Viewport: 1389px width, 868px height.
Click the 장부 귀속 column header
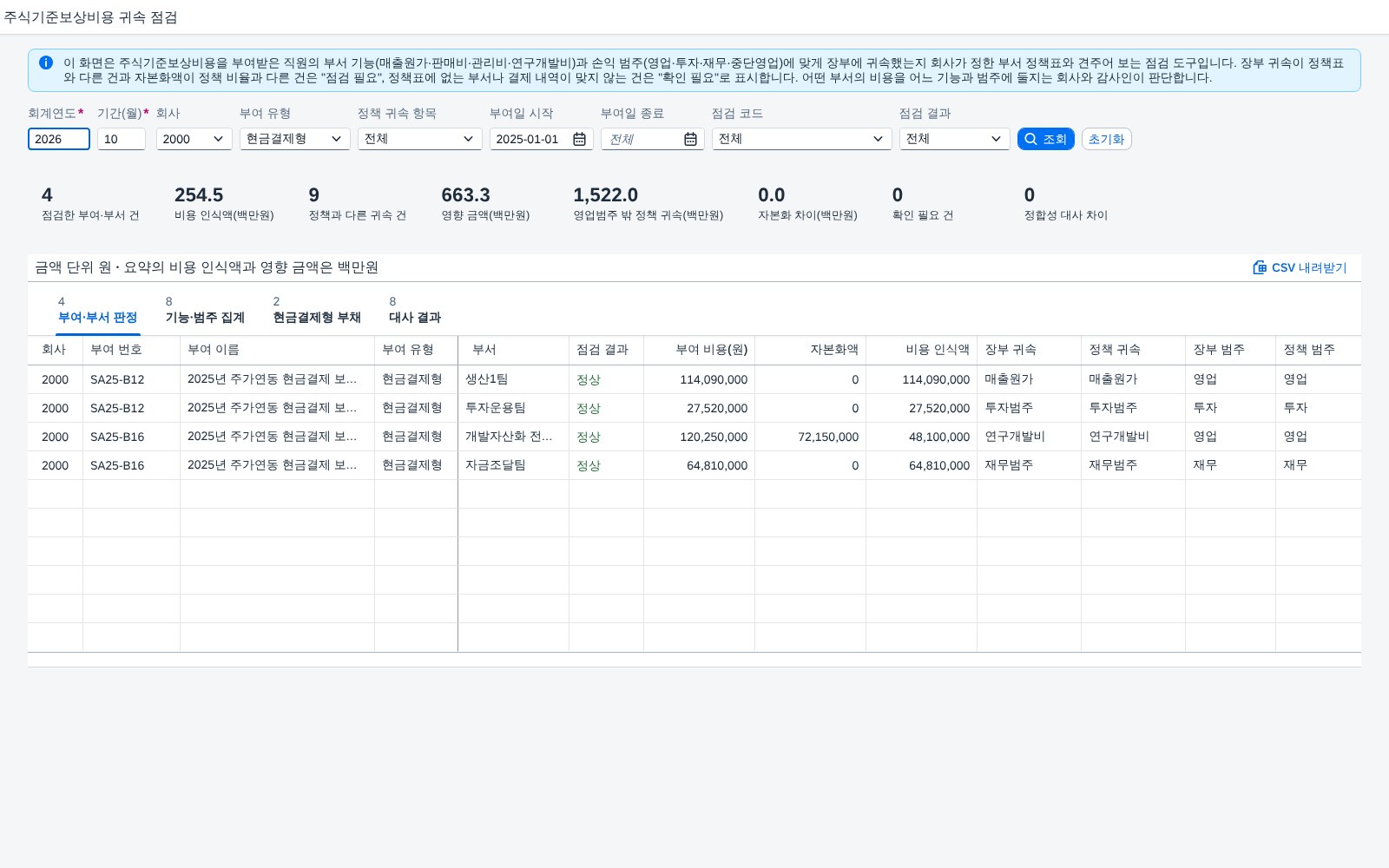click(x=1029, y=350)
